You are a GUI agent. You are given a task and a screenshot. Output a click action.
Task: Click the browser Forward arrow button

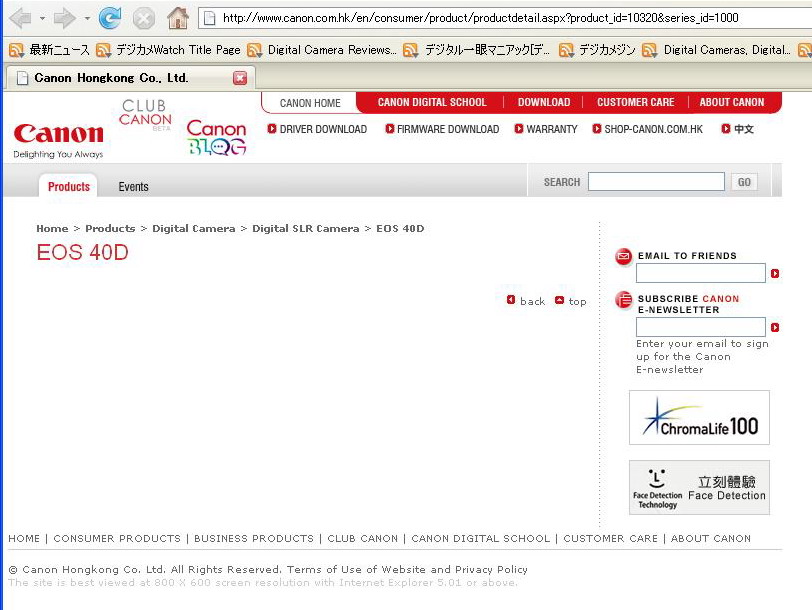click(65, 18)
